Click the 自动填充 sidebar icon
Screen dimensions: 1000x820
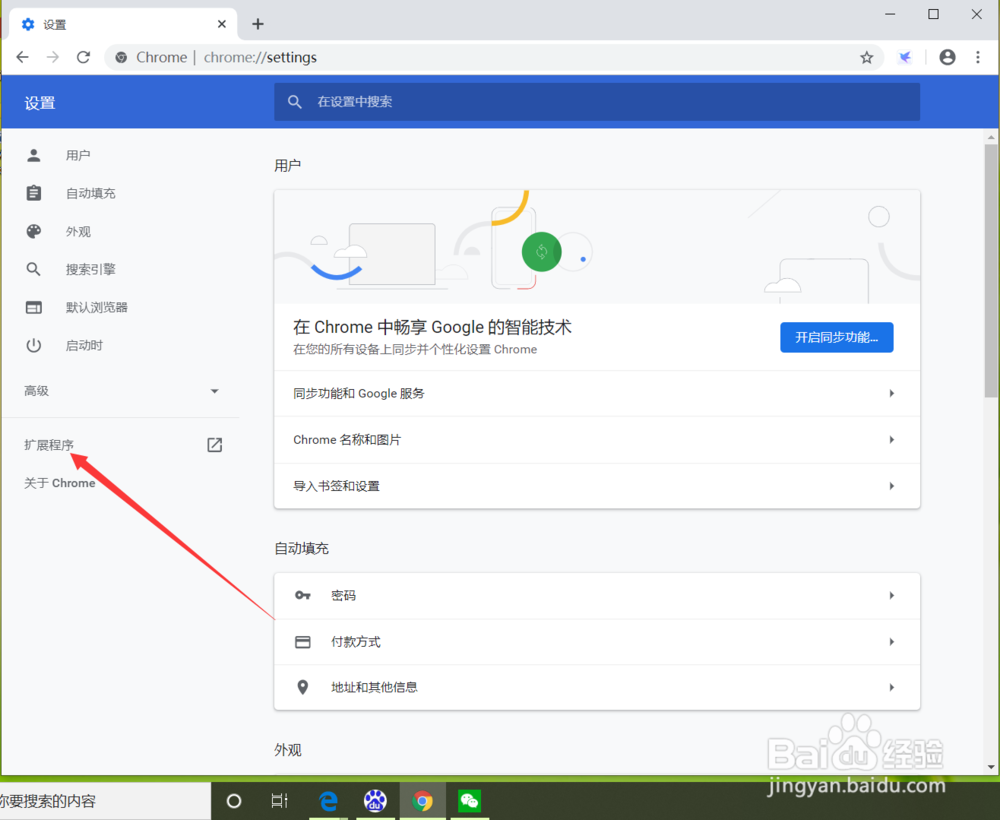(x=33, y=193)
